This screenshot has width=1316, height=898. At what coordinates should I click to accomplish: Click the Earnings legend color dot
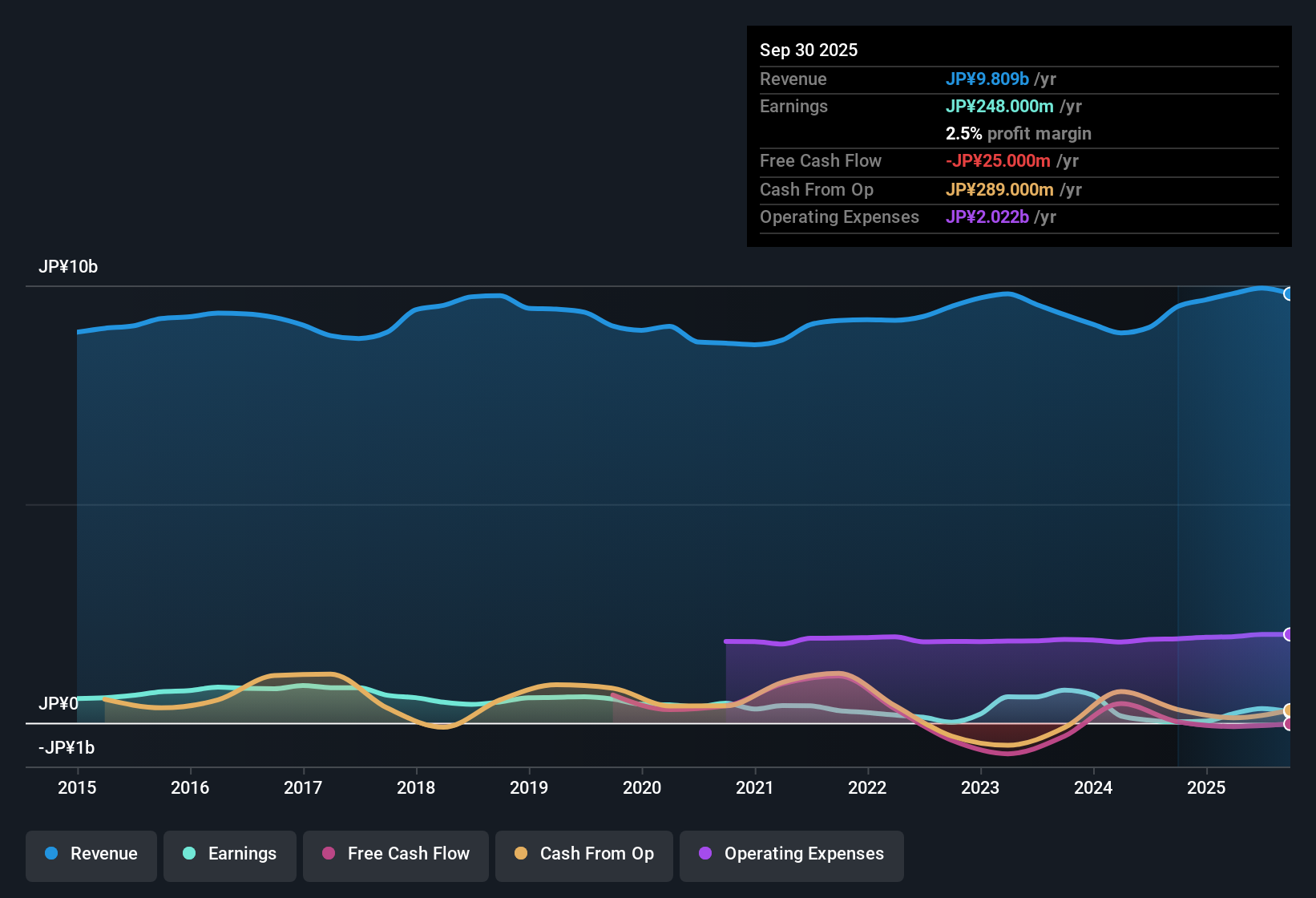point(189,854)
